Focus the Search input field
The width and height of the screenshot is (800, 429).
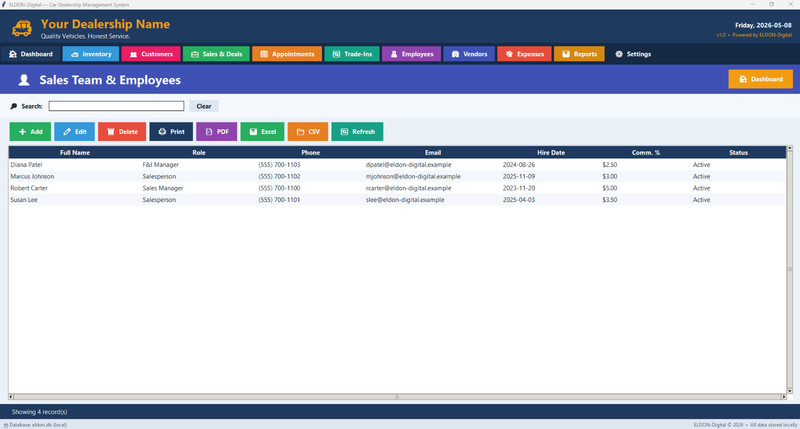click(116, 106)
